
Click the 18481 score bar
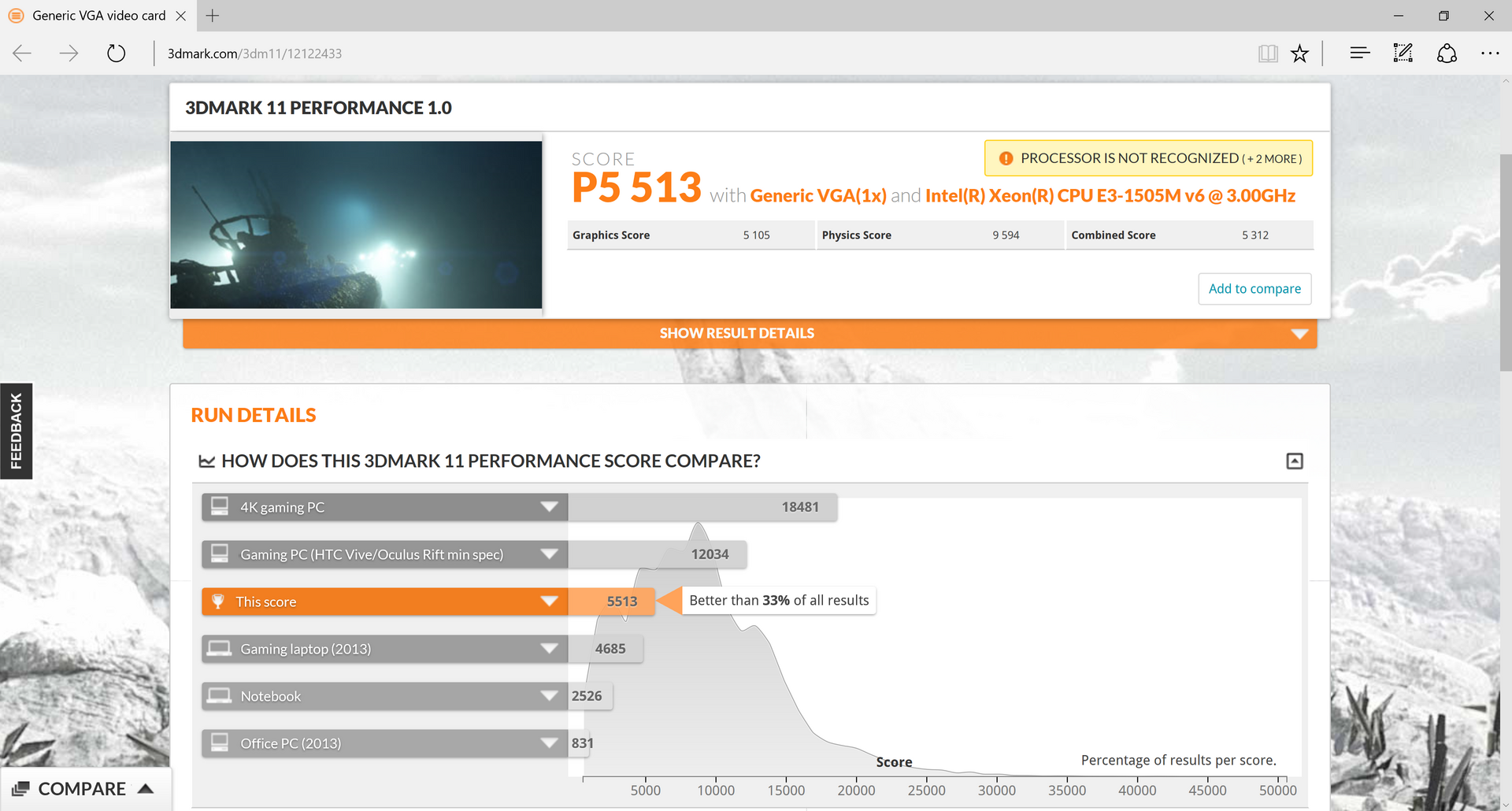click(702, 508)
